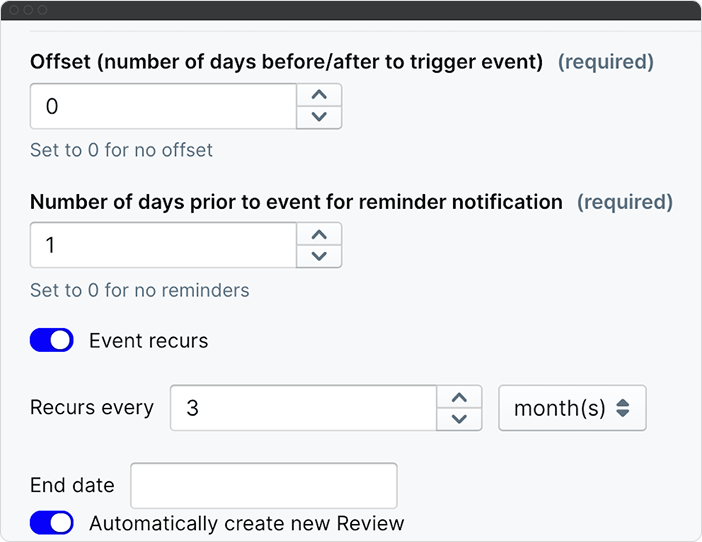Click the Event recurs label

[x=148, y=341]
